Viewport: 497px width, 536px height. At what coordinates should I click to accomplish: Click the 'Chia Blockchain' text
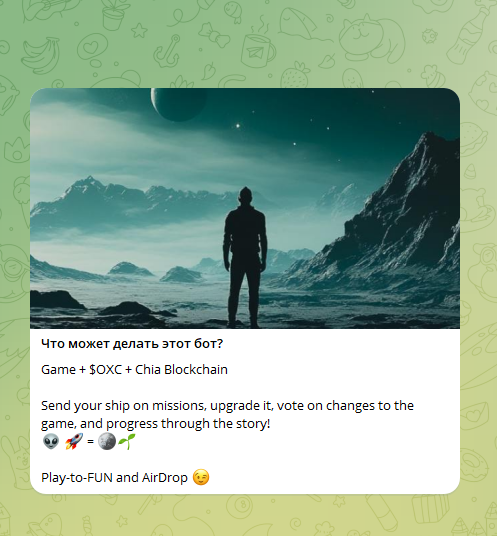[x=181, y=370]
